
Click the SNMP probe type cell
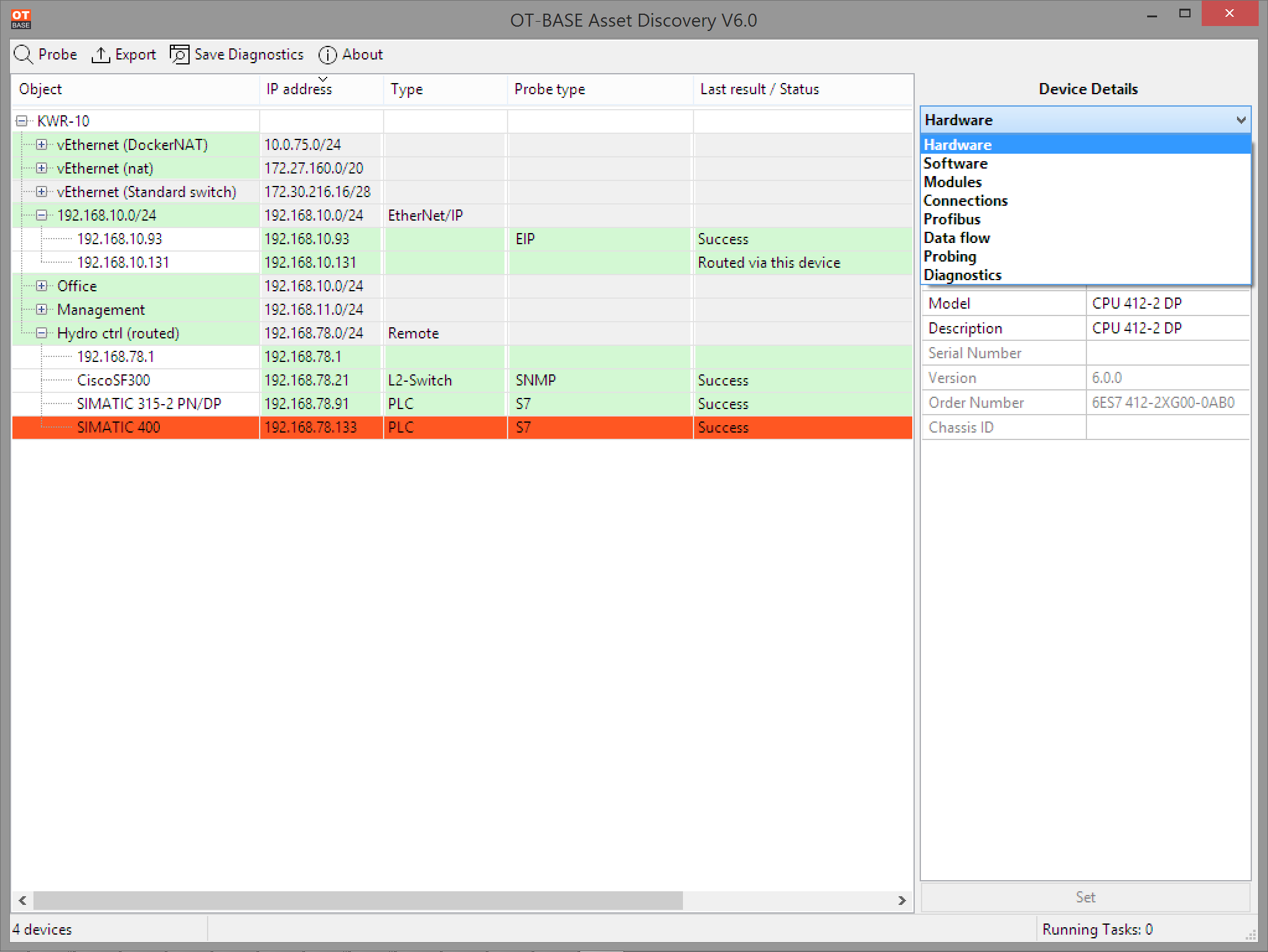pyautogui.click(x=600, y=380)
